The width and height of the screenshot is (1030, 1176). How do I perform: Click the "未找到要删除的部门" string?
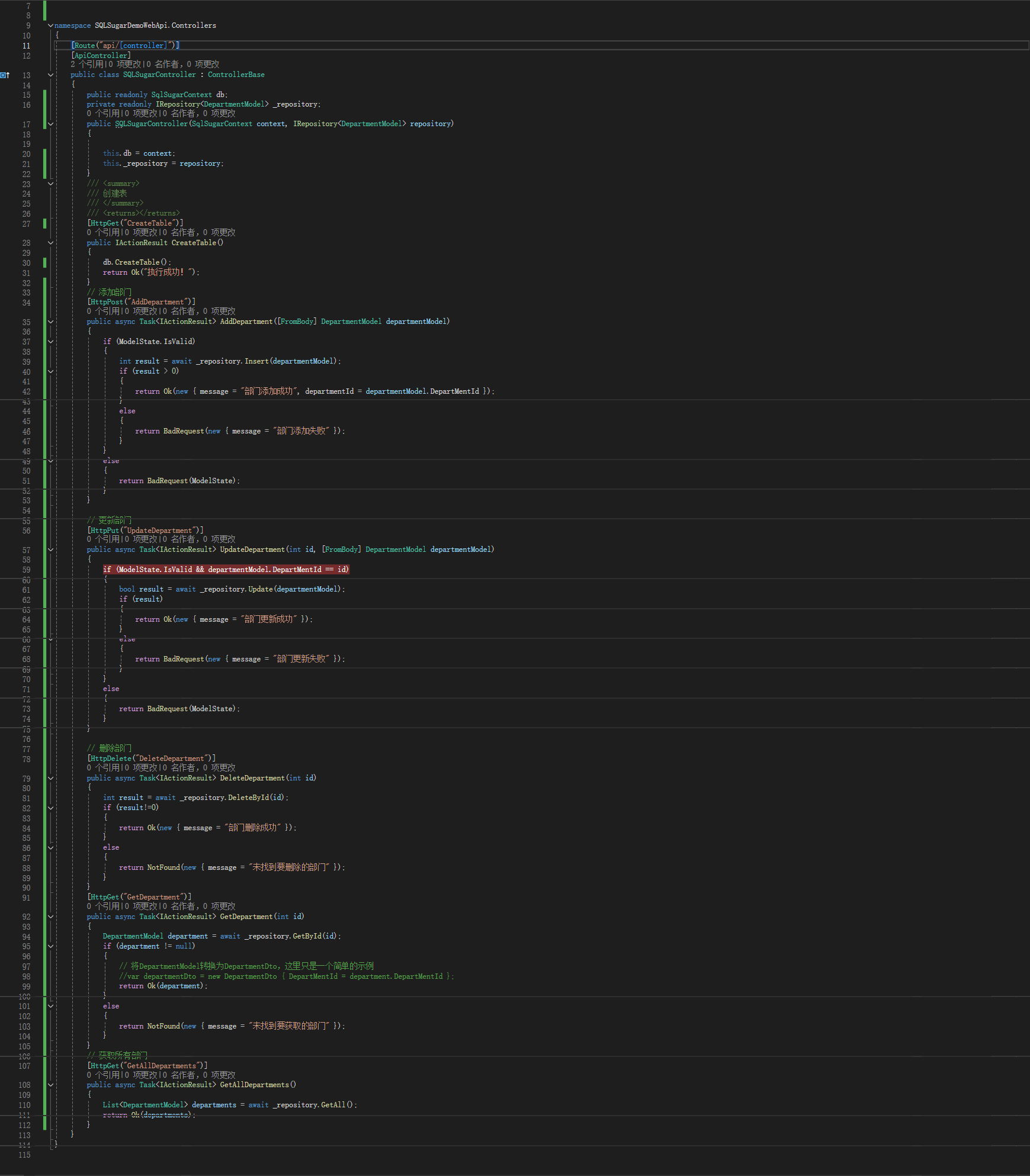tap(289, 867)
